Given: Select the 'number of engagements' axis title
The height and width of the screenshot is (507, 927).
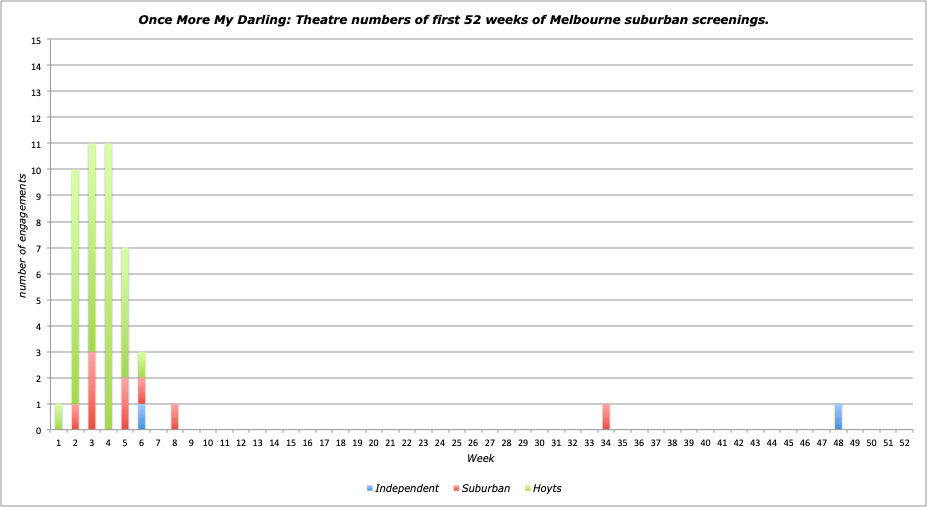Looking at the screenshot, I should [x=21, y=235].
